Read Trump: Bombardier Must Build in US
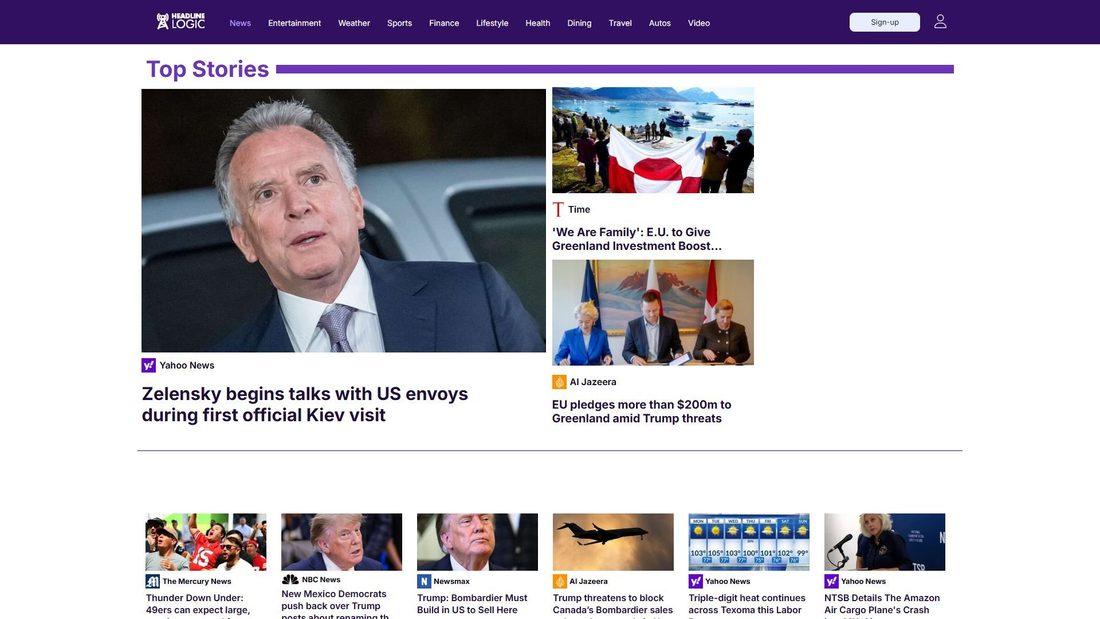The image size is (1100, 619). 472,604
